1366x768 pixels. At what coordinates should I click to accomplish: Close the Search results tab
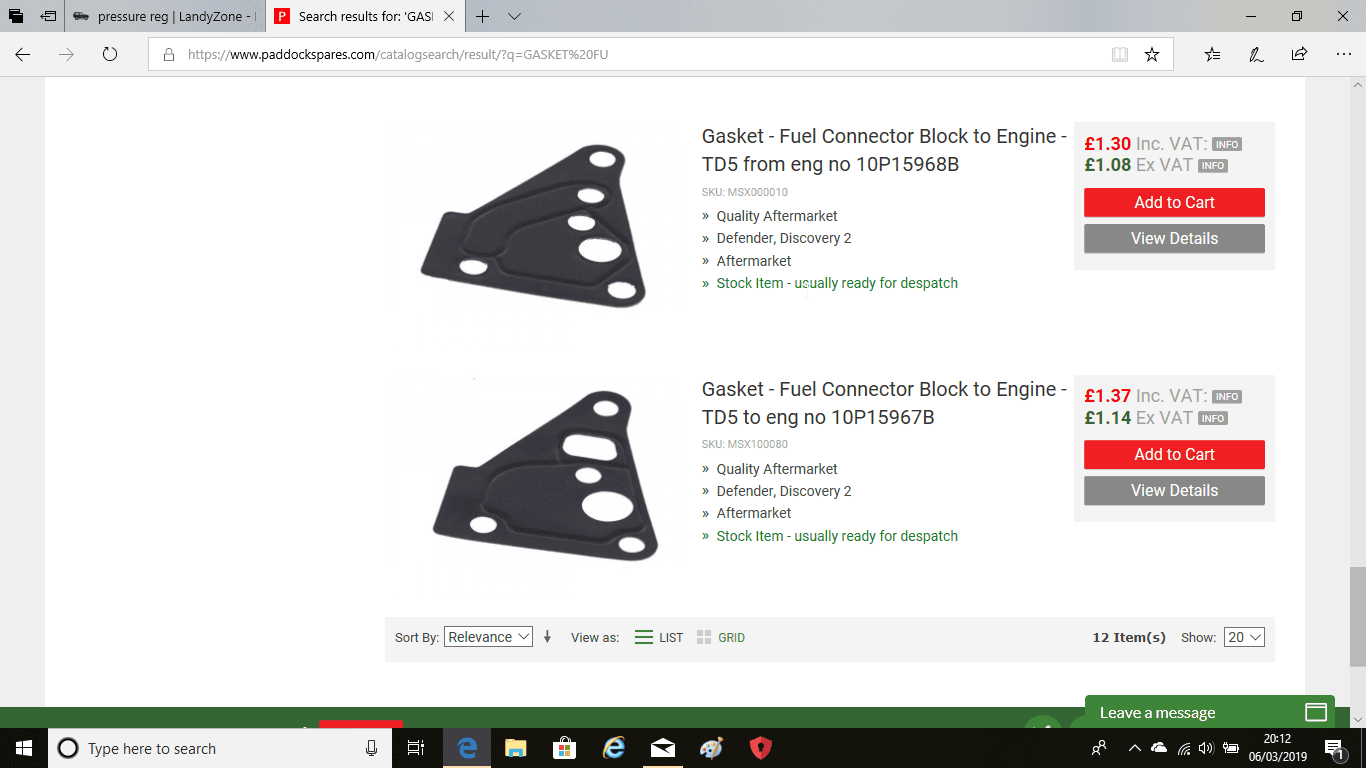(448, 16)
